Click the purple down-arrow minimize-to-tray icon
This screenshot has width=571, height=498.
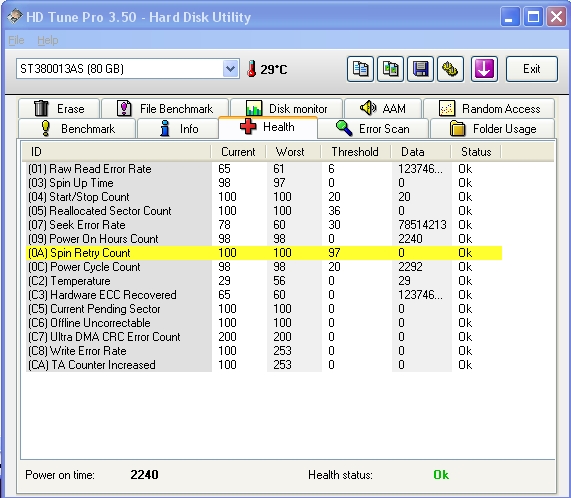point(484,69)
